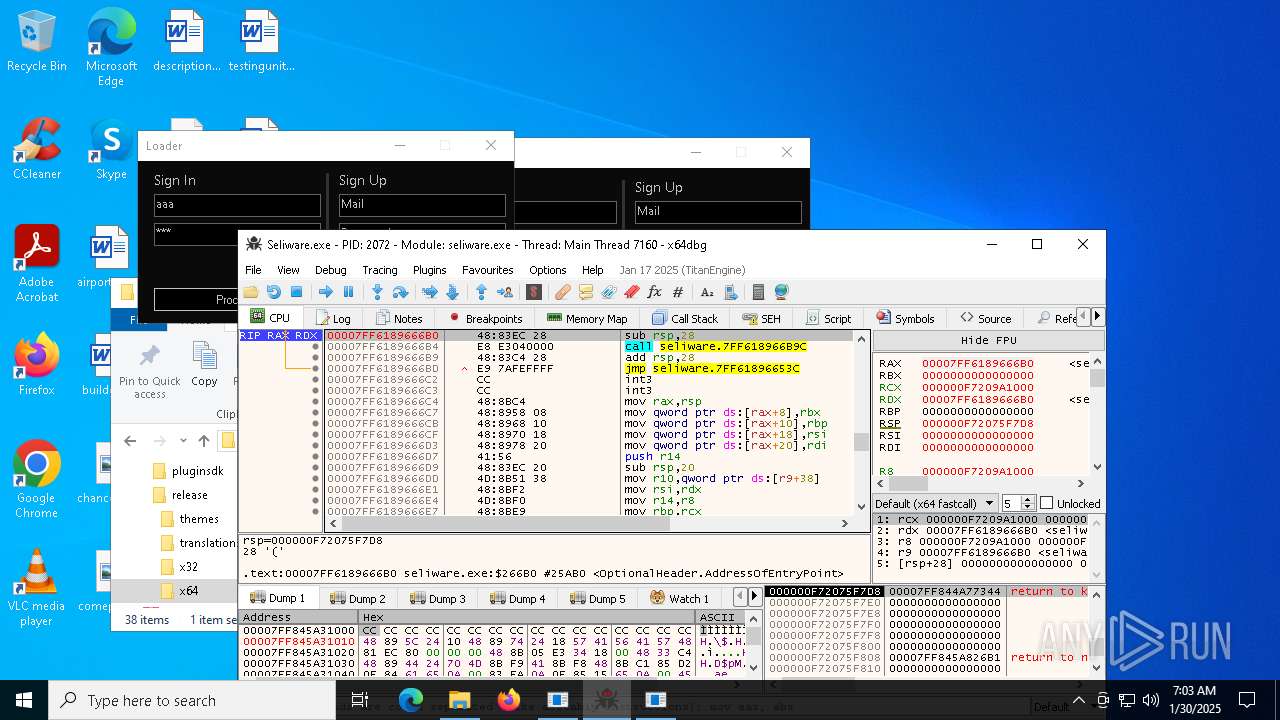
Task: Open the Comments toolbar icon
Action: (586, 292)
